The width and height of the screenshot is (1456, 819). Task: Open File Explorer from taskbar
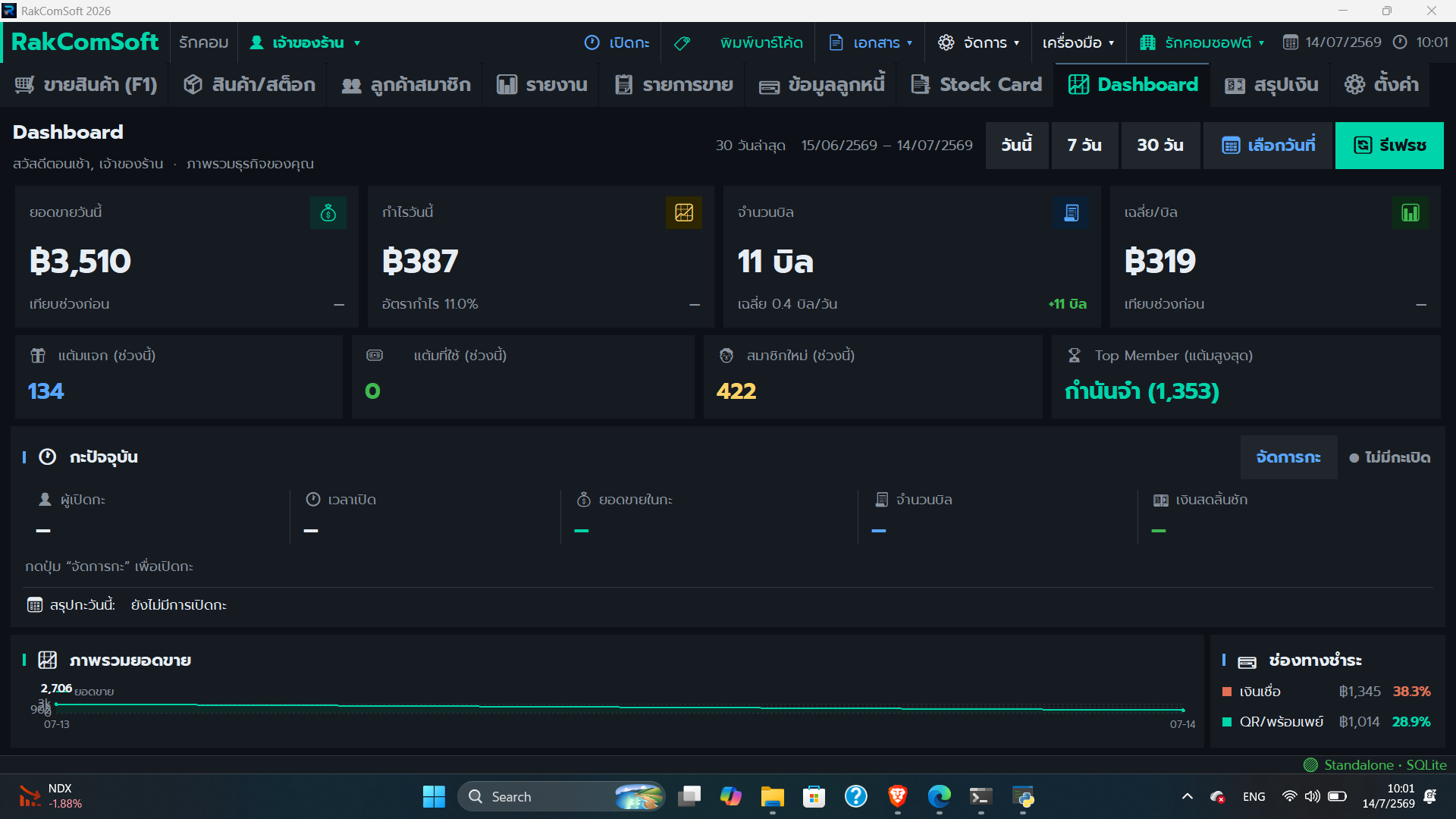773,796
